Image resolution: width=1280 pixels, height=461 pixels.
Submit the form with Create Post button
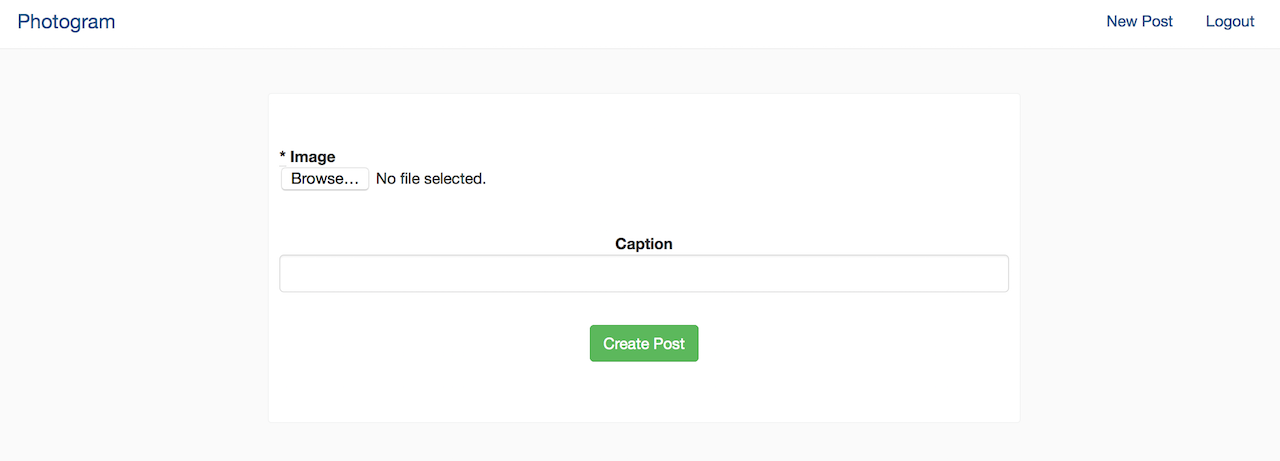point(644,343)
